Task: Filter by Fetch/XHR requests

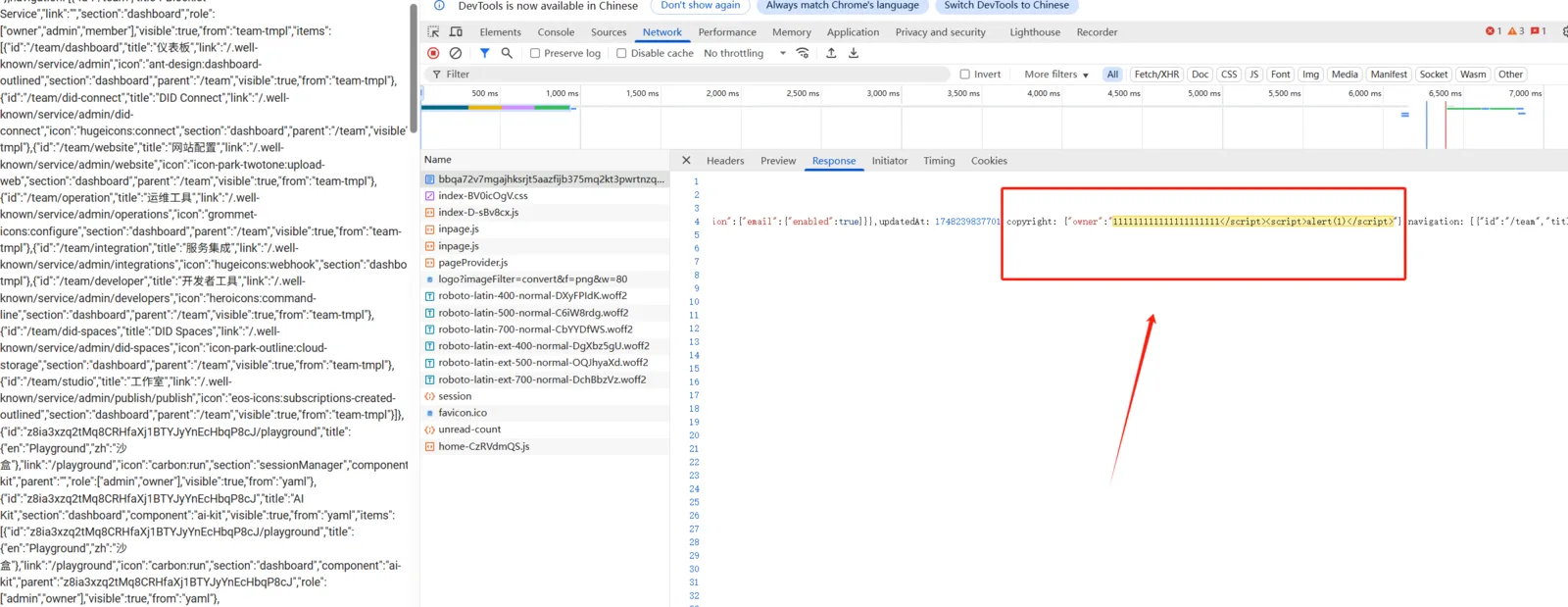Action: coord(1156,75)
